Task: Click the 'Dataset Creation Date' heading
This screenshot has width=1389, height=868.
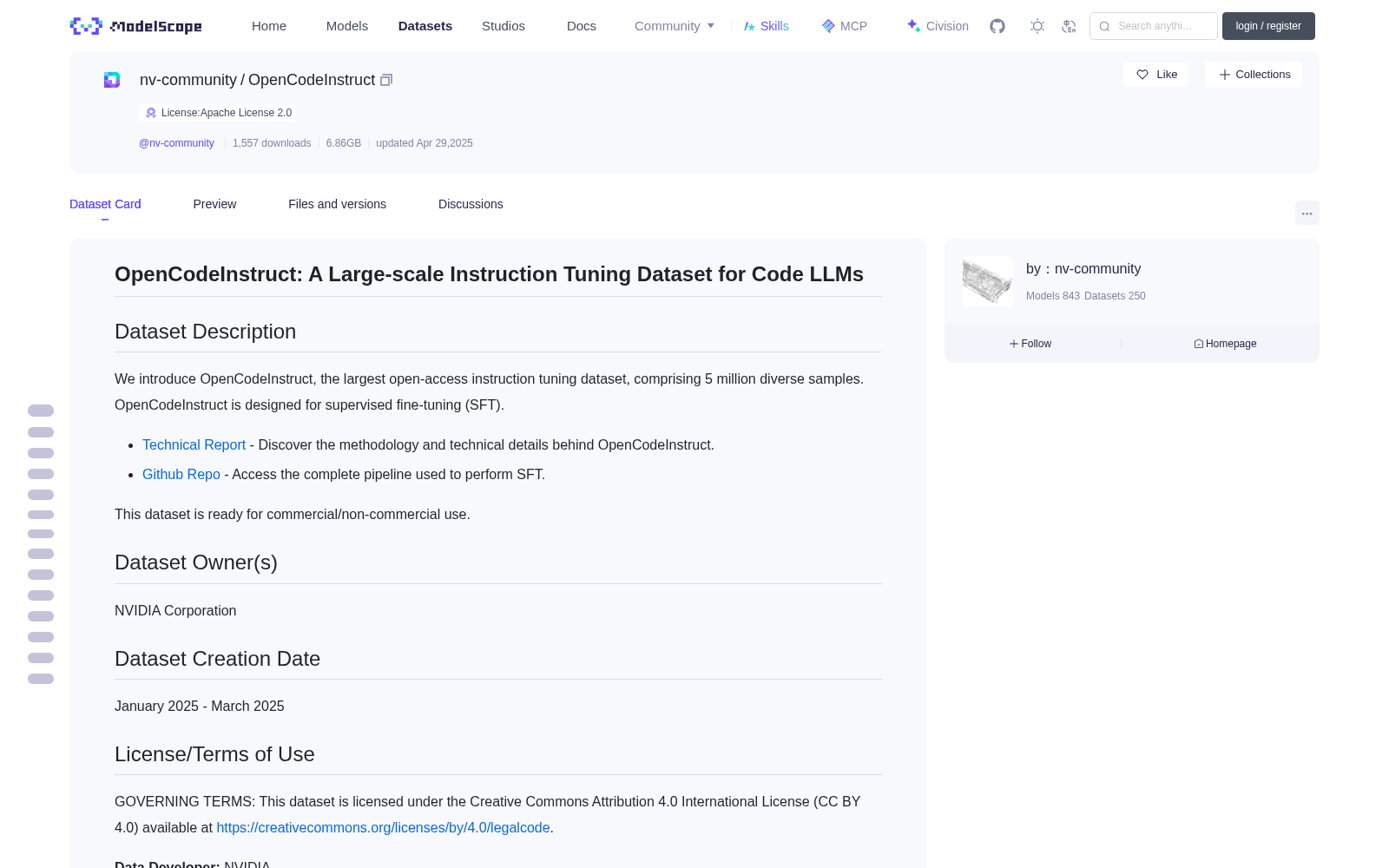Action: tap(218, 659)
